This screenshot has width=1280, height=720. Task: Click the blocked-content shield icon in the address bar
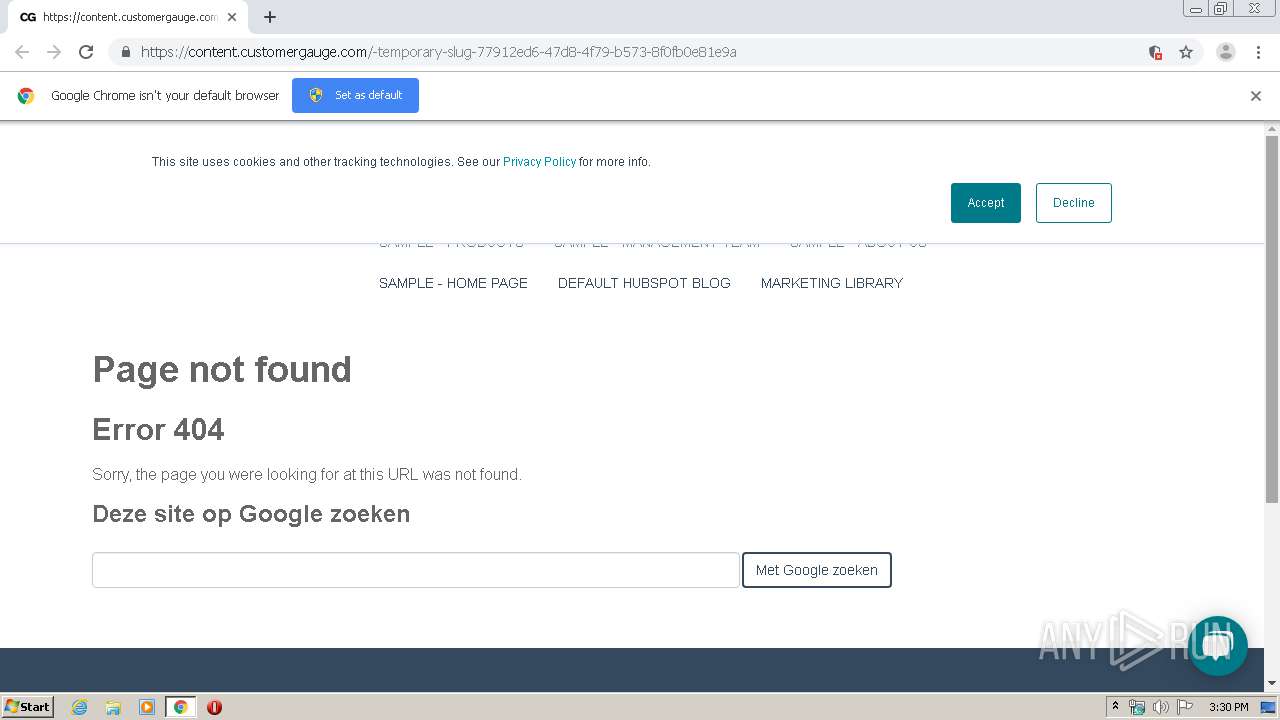coord(1155,52)
